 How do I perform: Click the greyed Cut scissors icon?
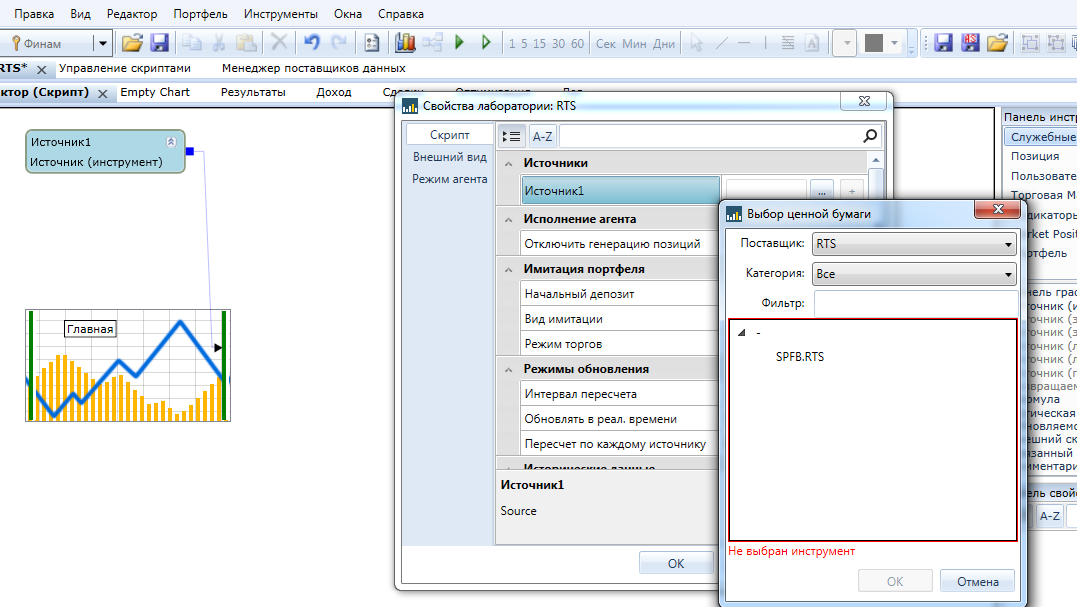pyautogui.click(x=218, y=43)
